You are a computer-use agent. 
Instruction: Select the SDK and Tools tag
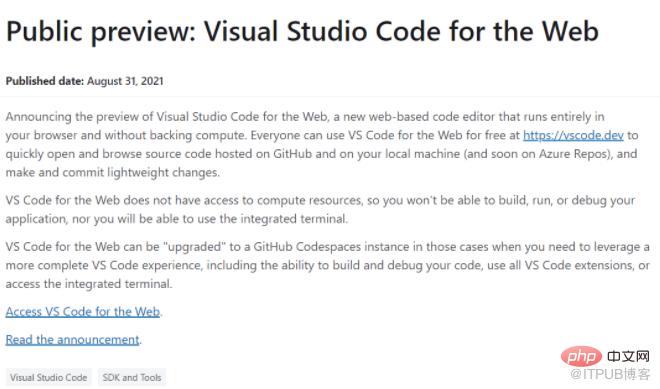coord(132,377)
